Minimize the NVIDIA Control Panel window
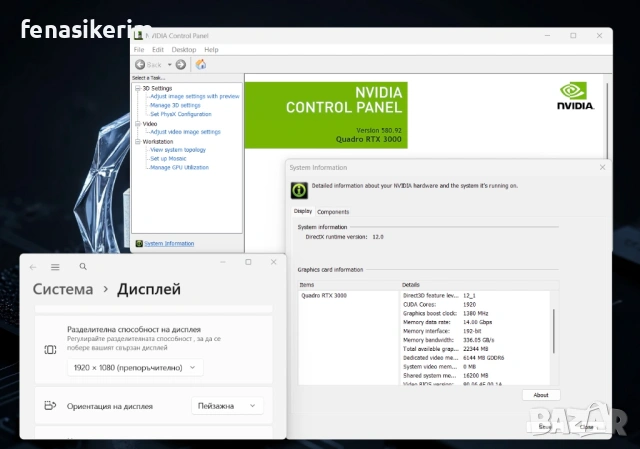 click(x=547, y=36)
